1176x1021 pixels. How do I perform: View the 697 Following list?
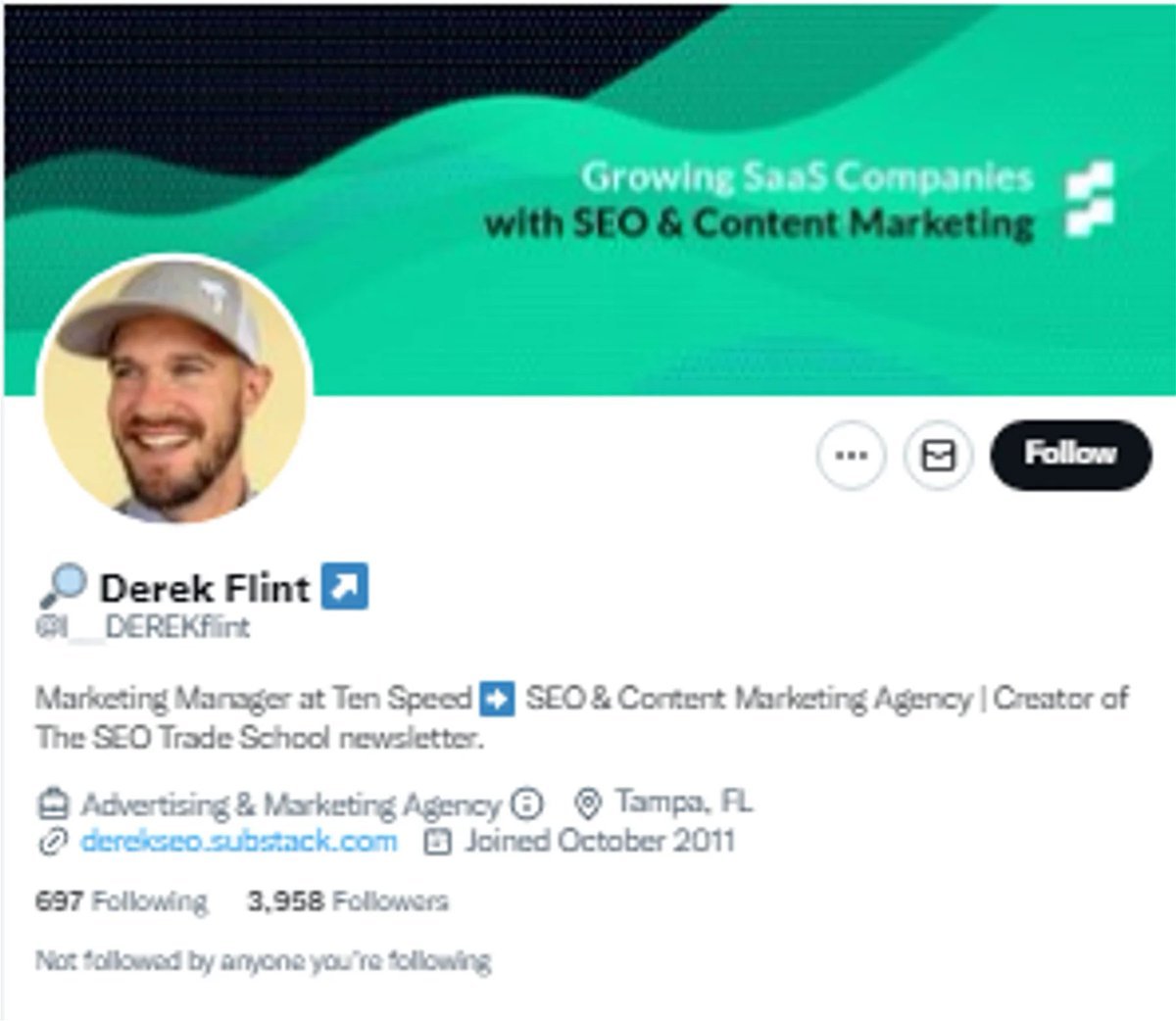tap(122, 901)
